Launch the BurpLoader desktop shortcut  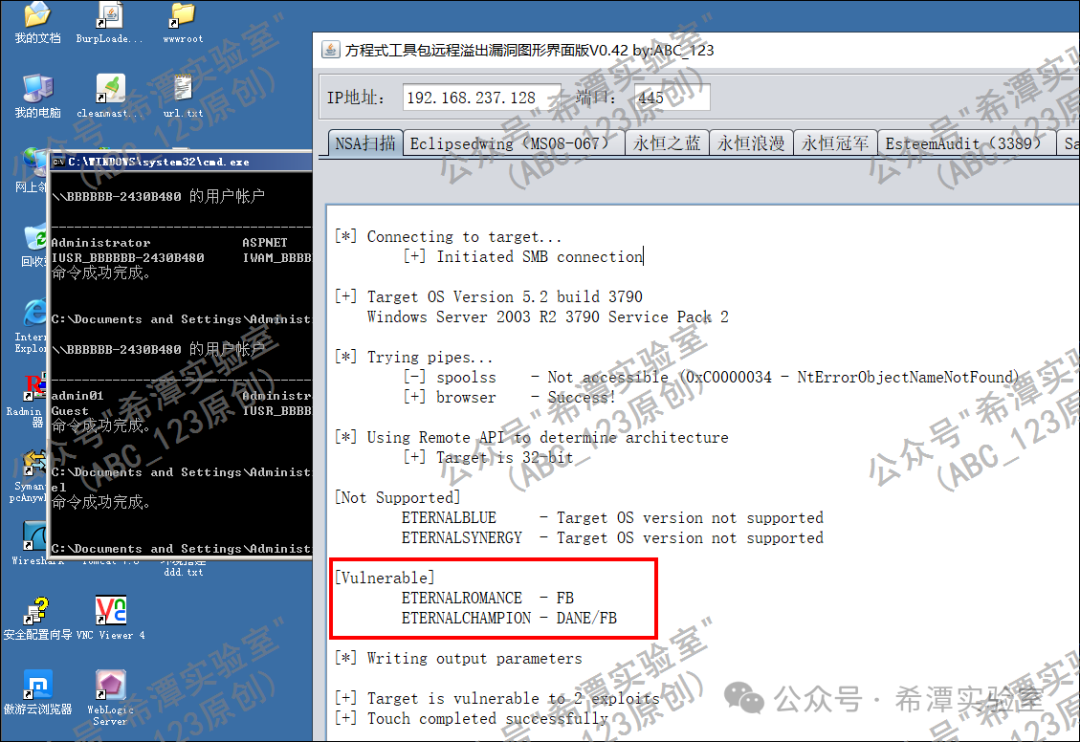[x=110, y=21]
